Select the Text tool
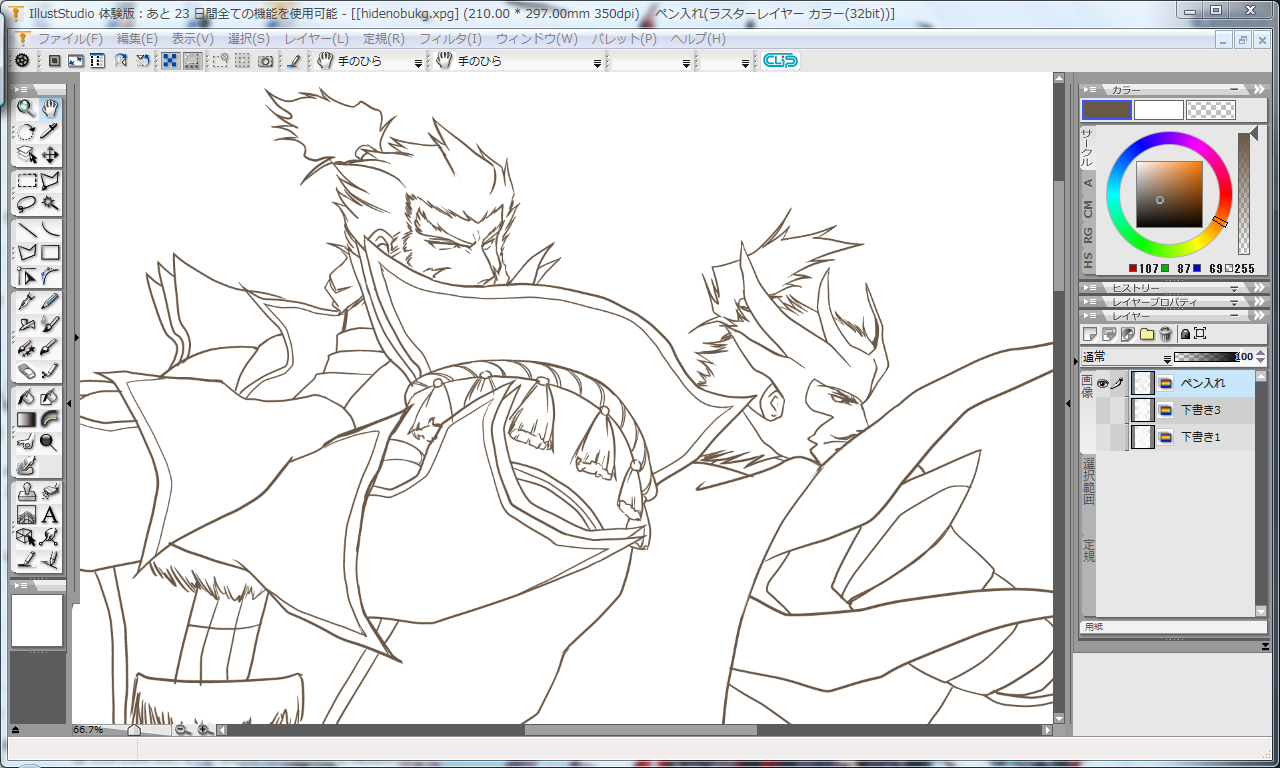1280x768 pixels. pyautogui.click(x=49, y=515)
